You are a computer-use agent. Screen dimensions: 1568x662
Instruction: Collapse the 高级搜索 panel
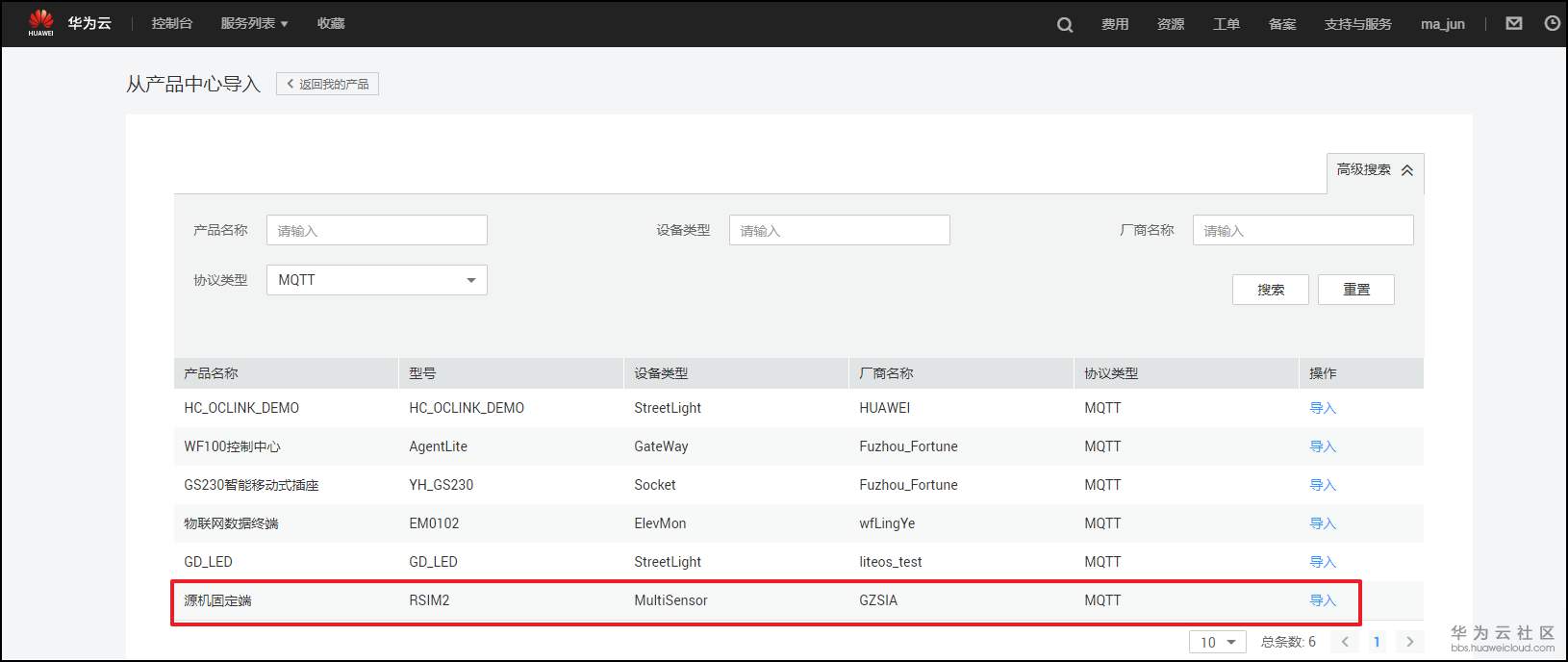[1375, 170]
